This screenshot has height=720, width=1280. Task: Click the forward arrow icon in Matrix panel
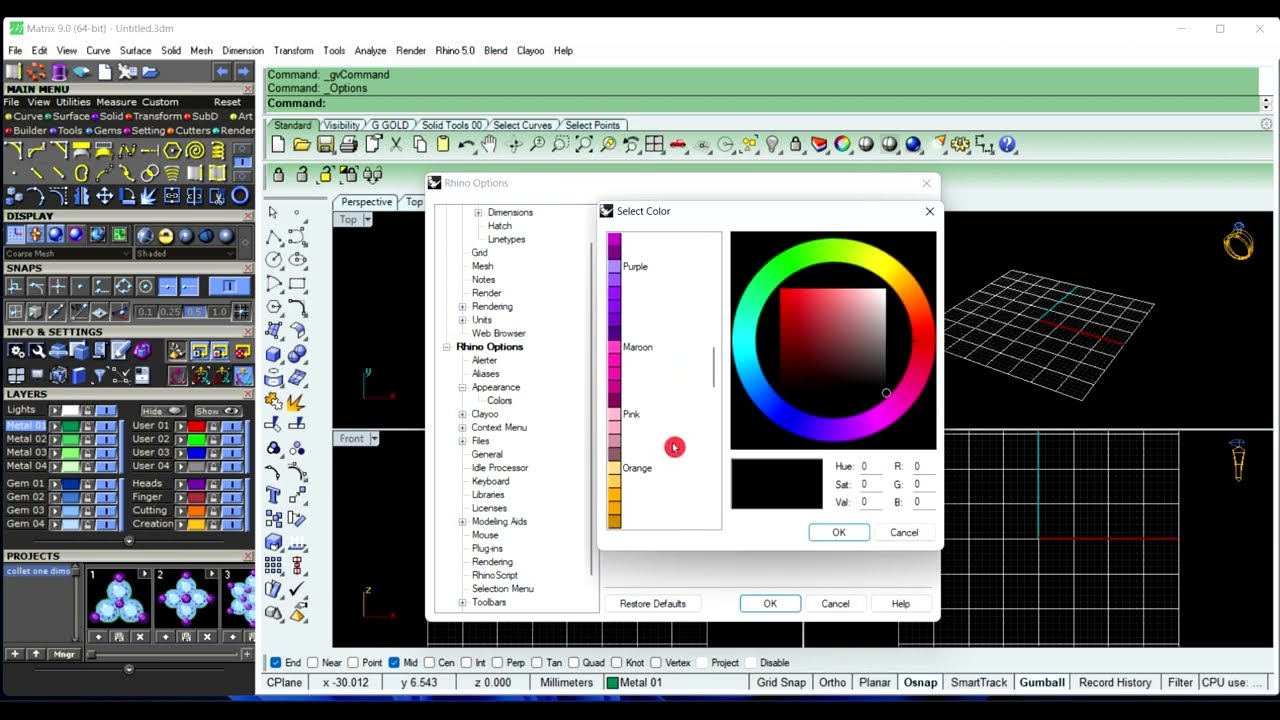point(243,72)
